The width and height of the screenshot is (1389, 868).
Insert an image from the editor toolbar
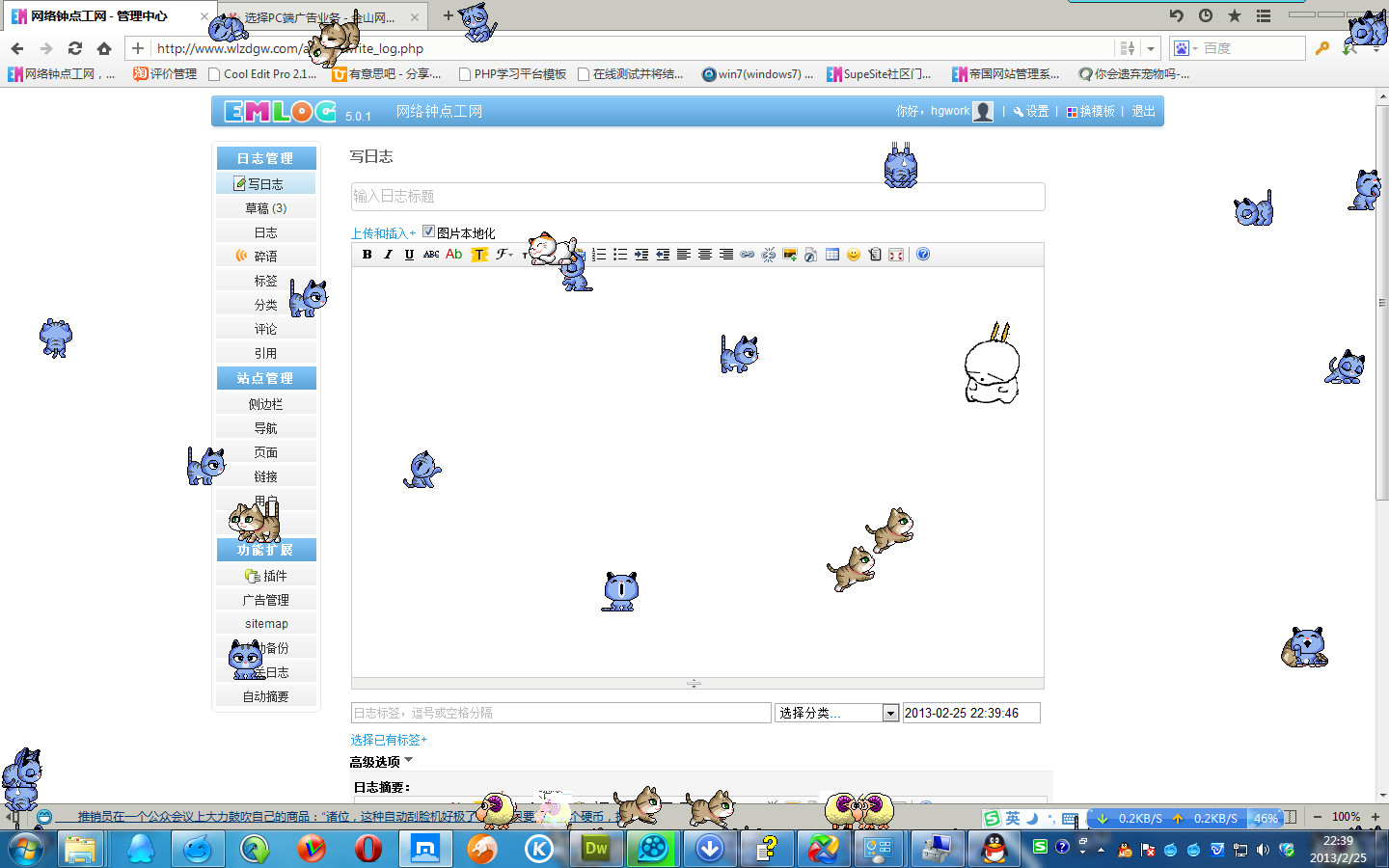tap(790, 255)
